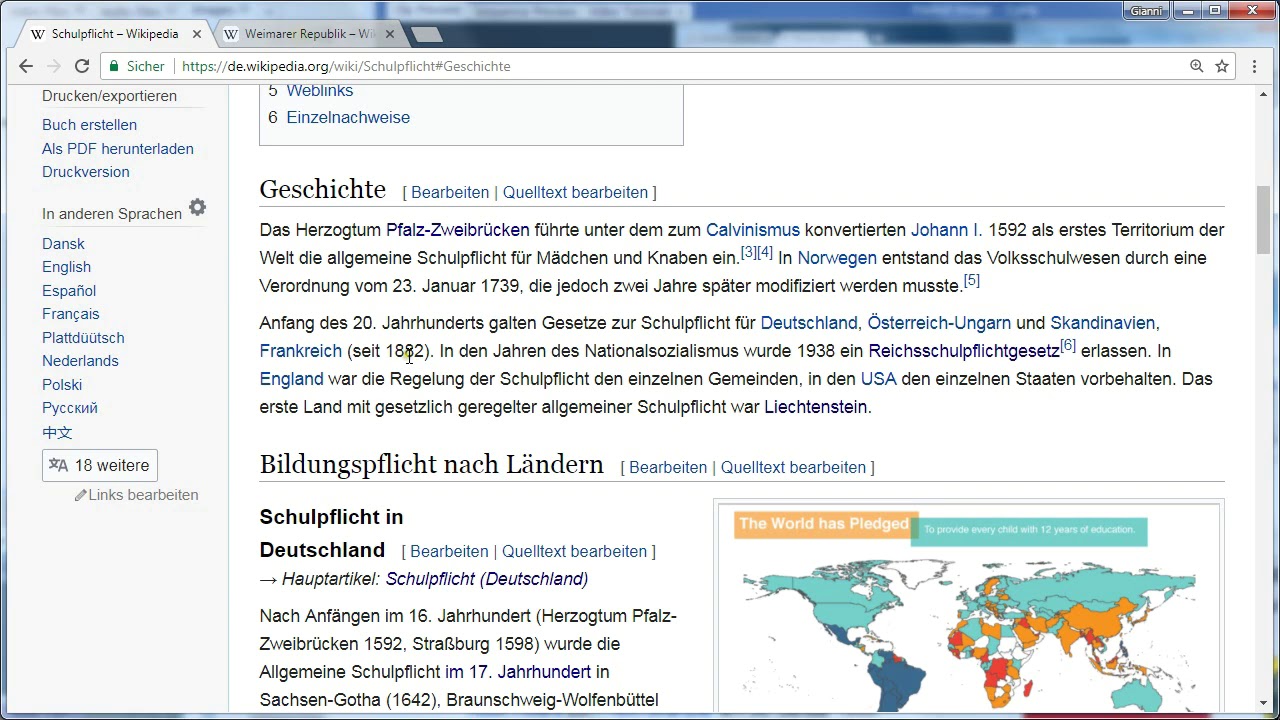Open the Liechtenstein link
The height and width of the screenshot is (720, 1280).
[x=815, y=407]
